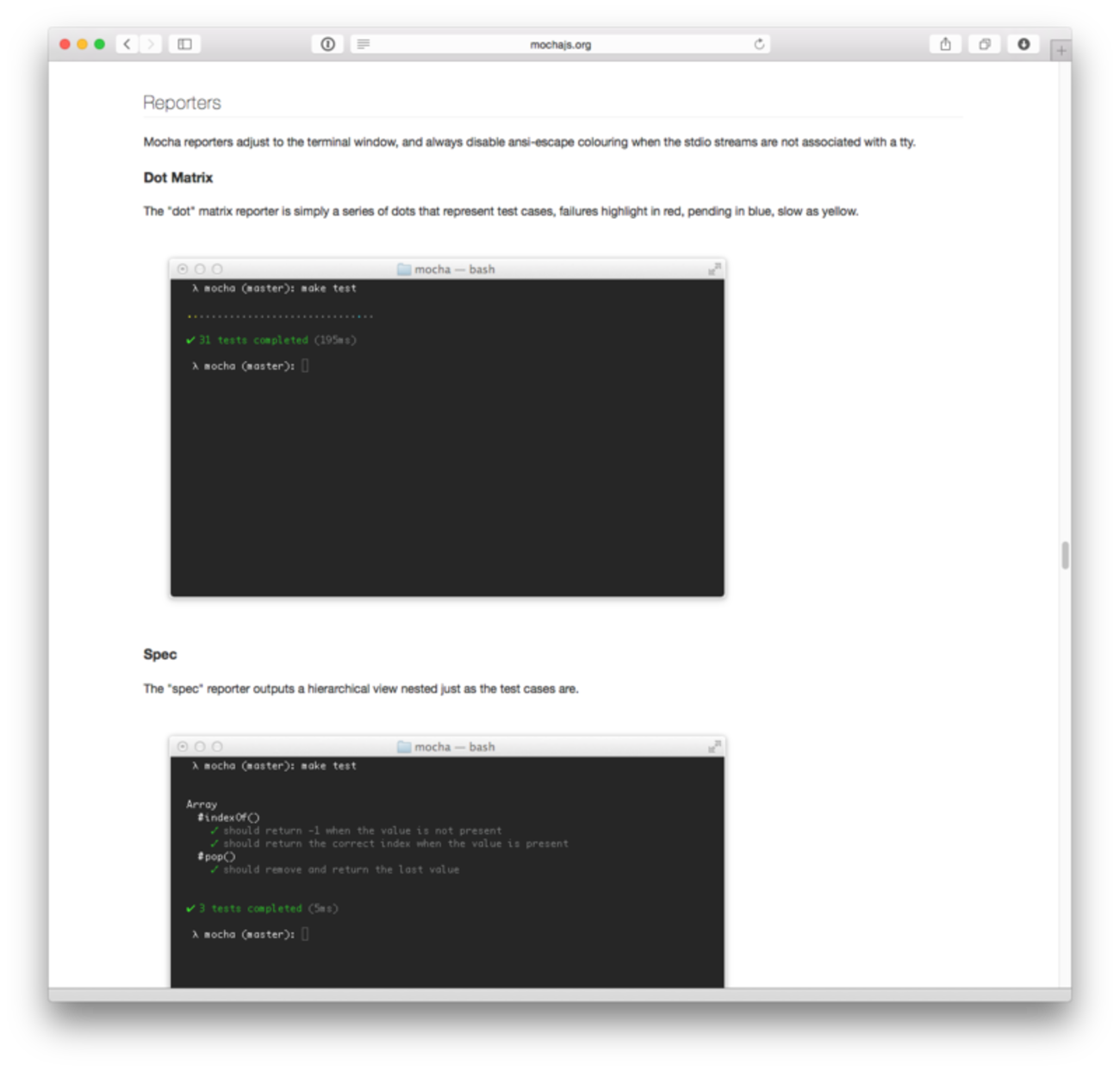Click the row of dots in the Dot Matrix terminal
The width and height of the screenshot is (1120, 1071).
(x=280, y=316)
